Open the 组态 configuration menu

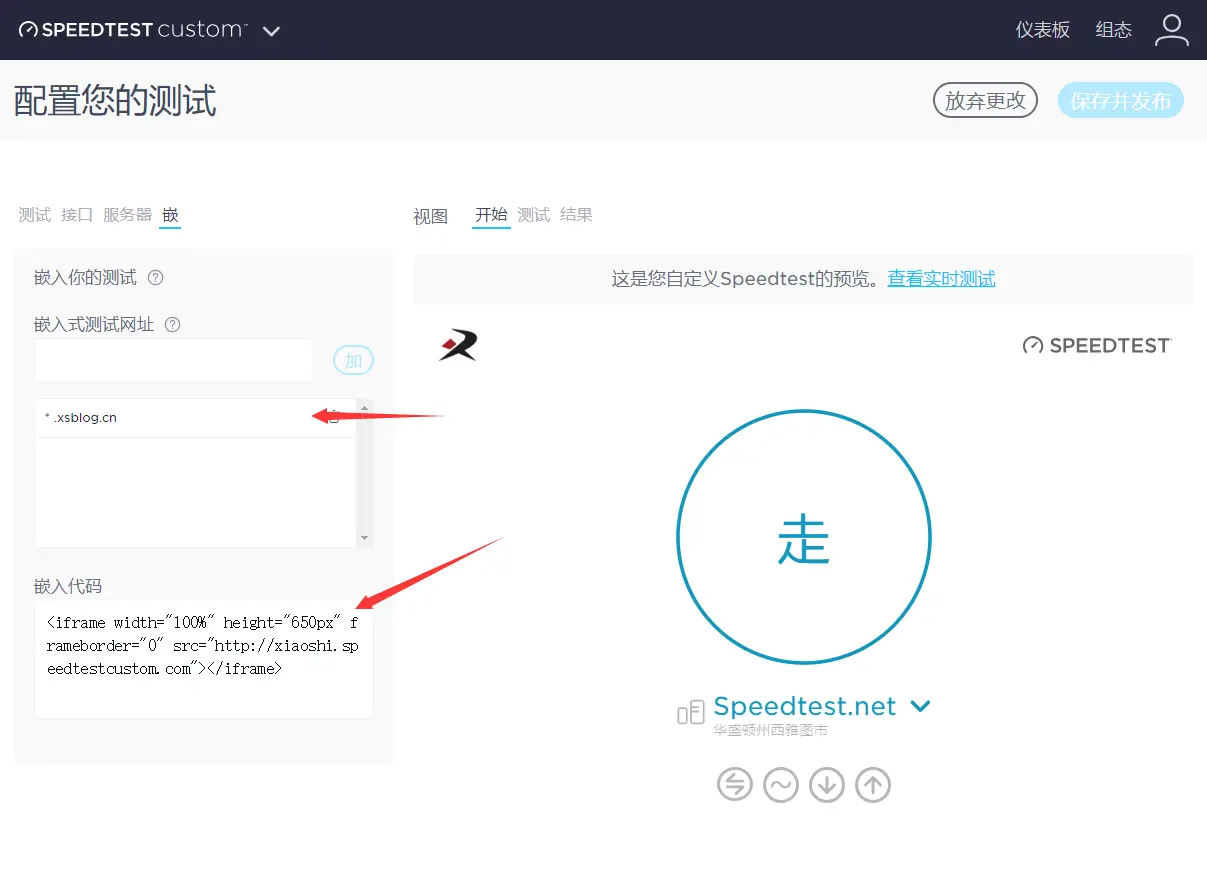click(1113, 30)
